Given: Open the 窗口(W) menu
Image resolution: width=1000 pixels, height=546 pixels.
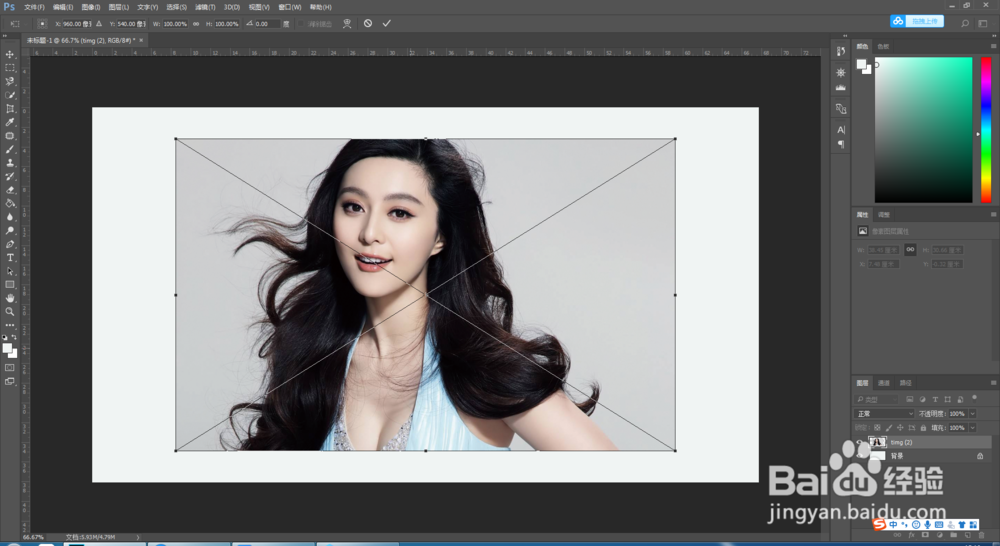Looking at the screenshot, I should 290,7.
